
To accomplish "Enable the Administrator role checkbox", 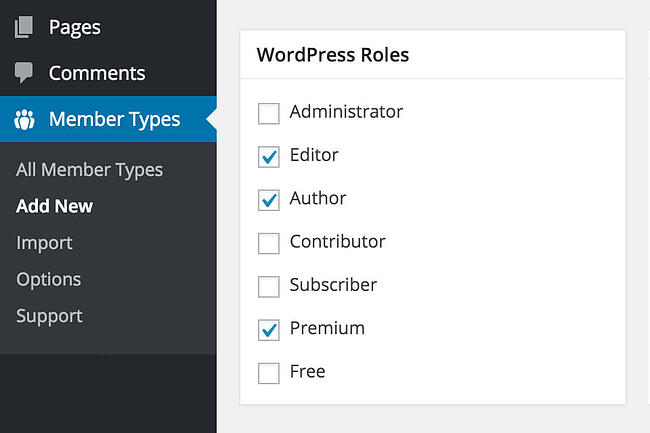I will point(269,114).
